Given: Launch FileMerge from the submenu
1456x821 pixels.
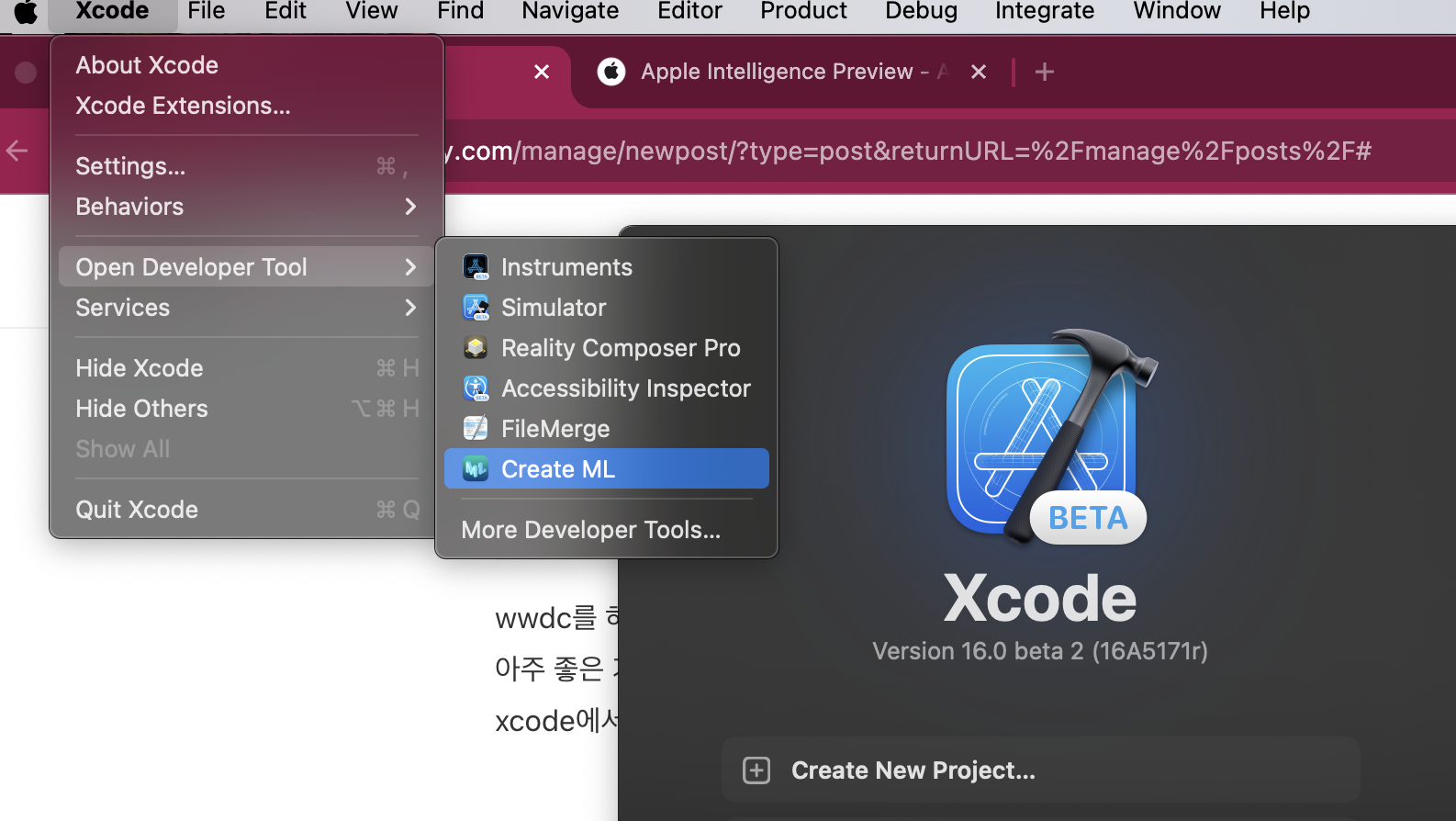Looking at the screenshot, I should [x=607, y=429].
